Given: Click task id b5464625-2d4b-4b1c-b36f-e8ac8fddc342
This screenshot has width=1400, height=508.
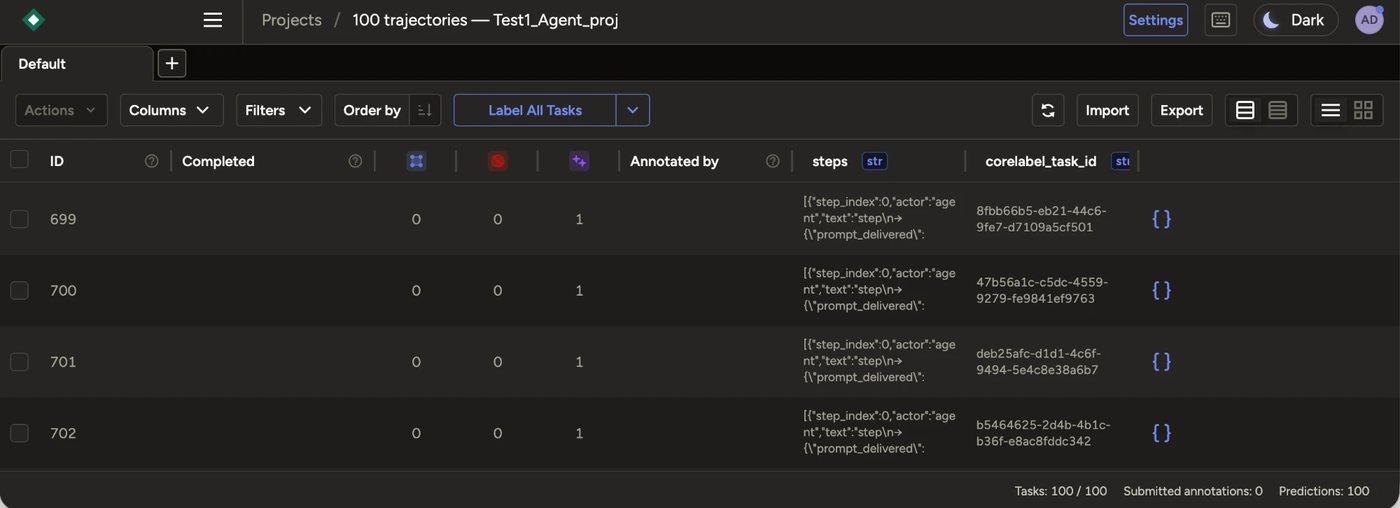Looking at the screenshot, I should 1043,433.
